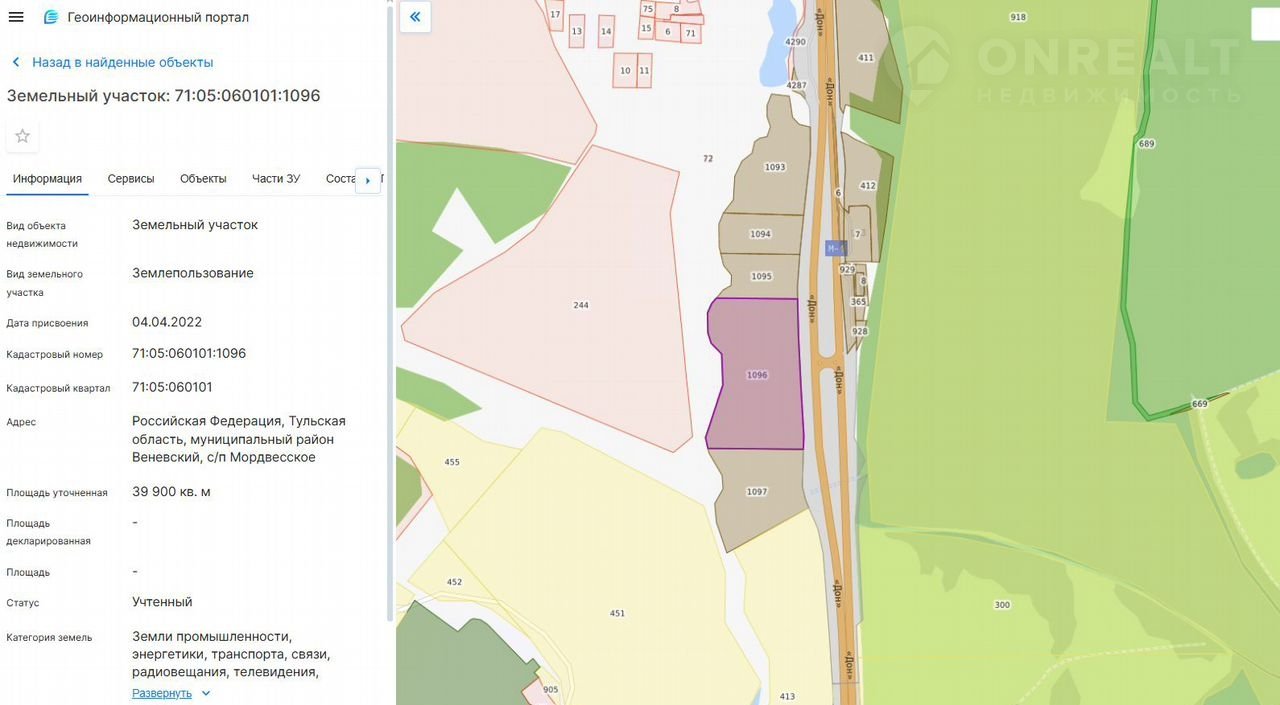Select highlighted parcel 1096 on map
The image size is (1280, 705).
(756, 375)
